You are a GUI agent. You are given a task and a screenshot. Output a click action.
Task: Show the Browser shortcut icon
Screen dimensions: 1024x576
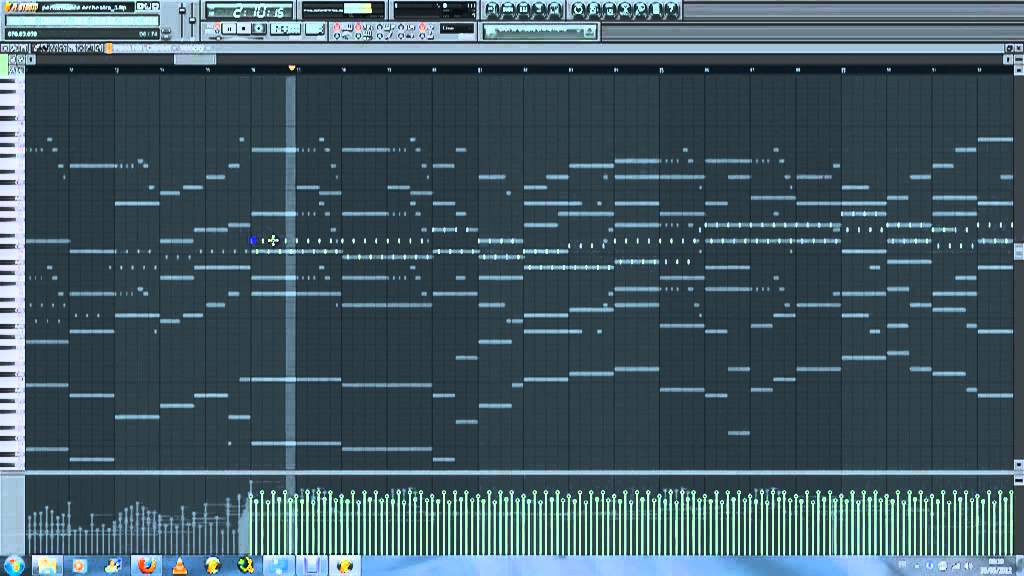tap(539, 10)
